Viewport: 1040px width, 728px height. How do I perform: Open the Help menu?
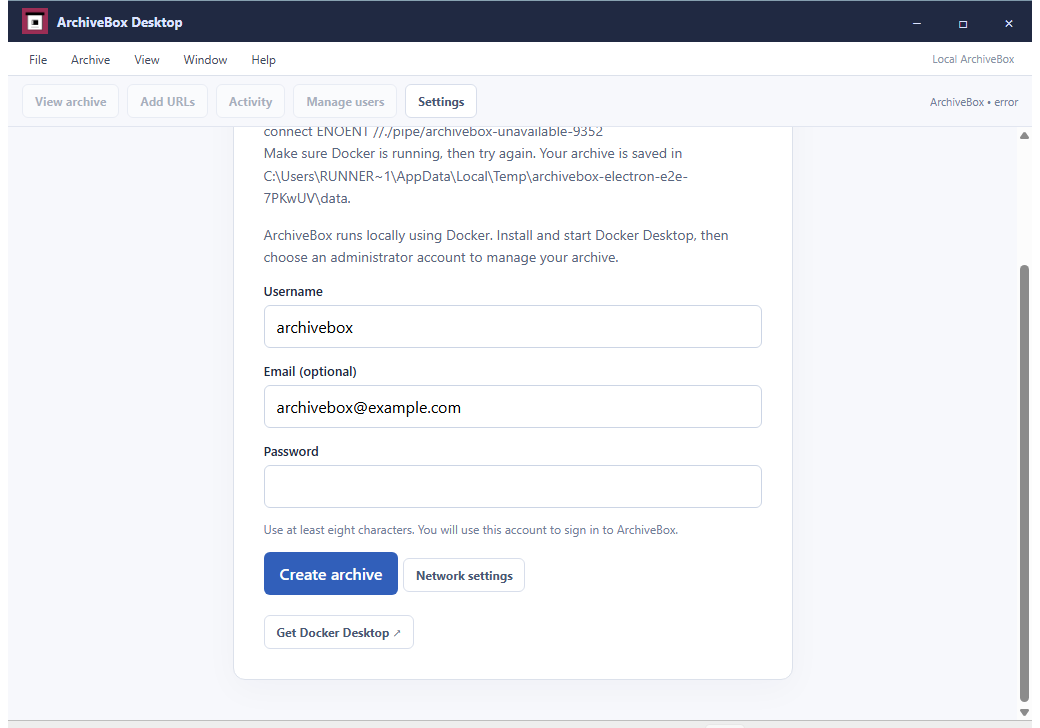click(263, 60)
